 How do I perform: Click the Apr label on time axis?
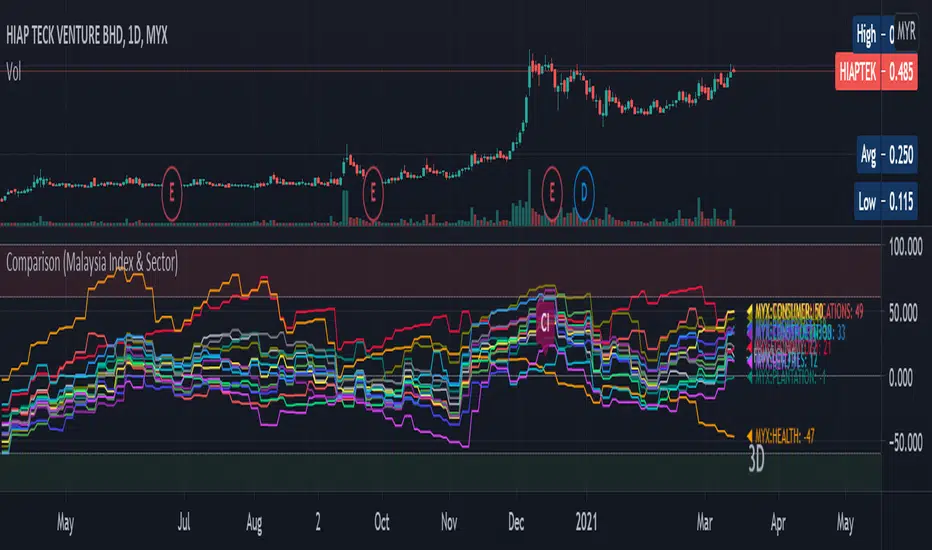tap(778, 523)
